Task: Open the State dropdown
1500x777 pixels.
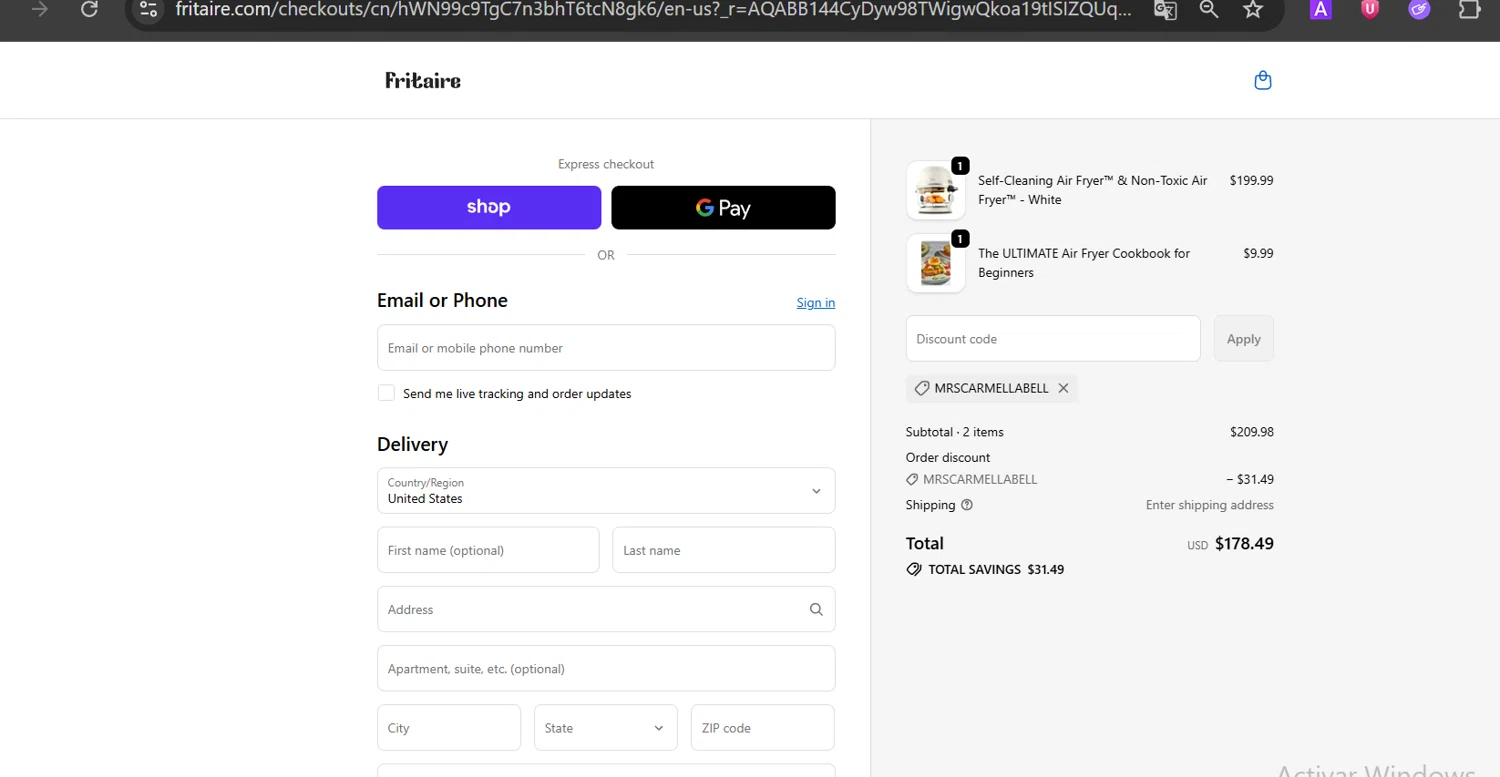Action: click(605, 727)
